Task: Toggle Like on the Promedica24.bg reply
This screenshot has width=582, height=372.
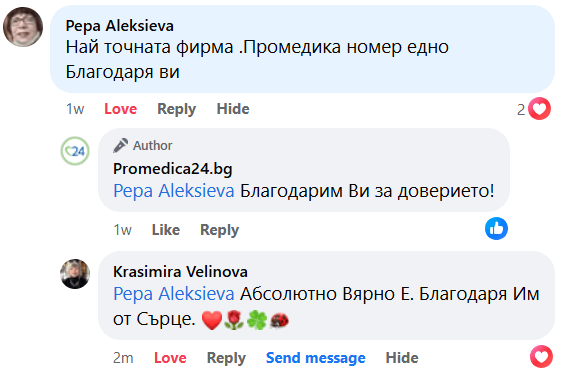Action: click(x=166, y=230)
